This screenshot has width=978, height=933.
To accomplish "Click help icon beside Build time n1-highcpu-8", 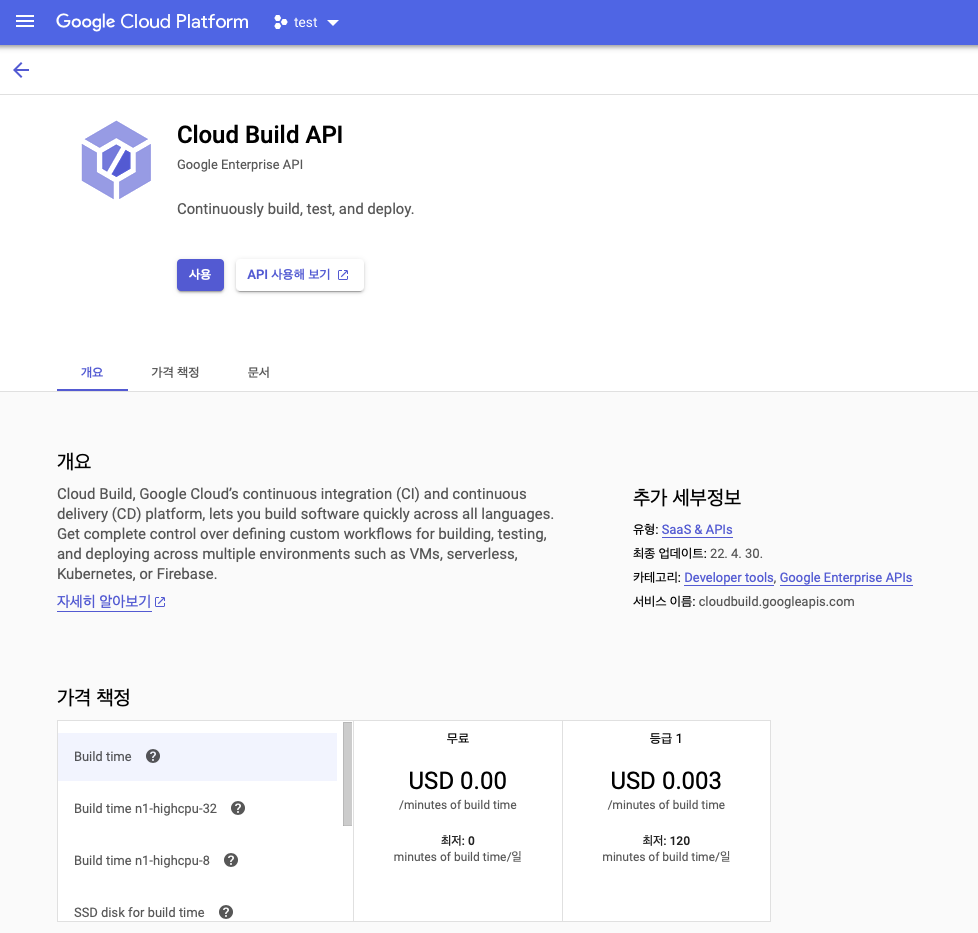I will [231, 860].
